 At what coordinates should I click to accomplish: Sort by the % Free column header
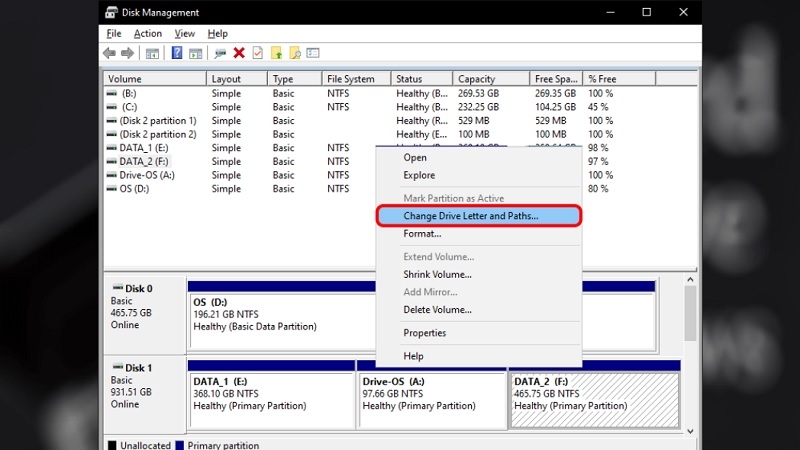click(x=619, y=79)
